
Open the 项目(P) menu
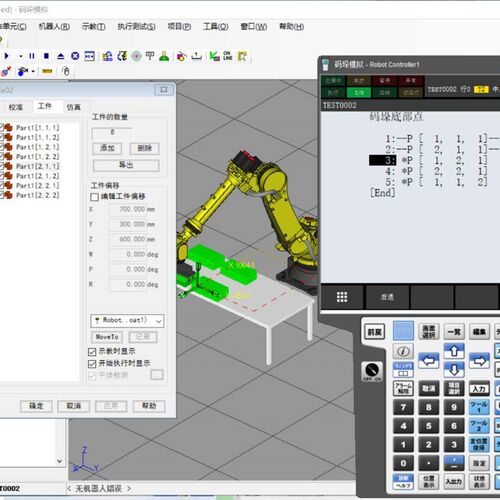click(x=179, y=26)
